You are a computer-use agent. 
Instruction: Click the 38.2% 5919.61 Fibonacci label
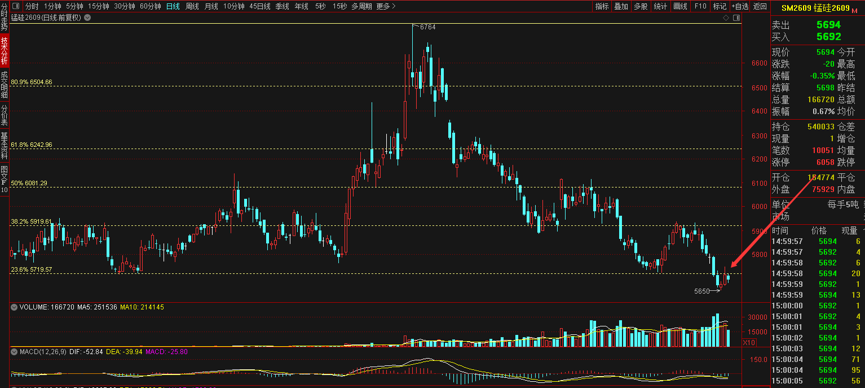[31, 221]
